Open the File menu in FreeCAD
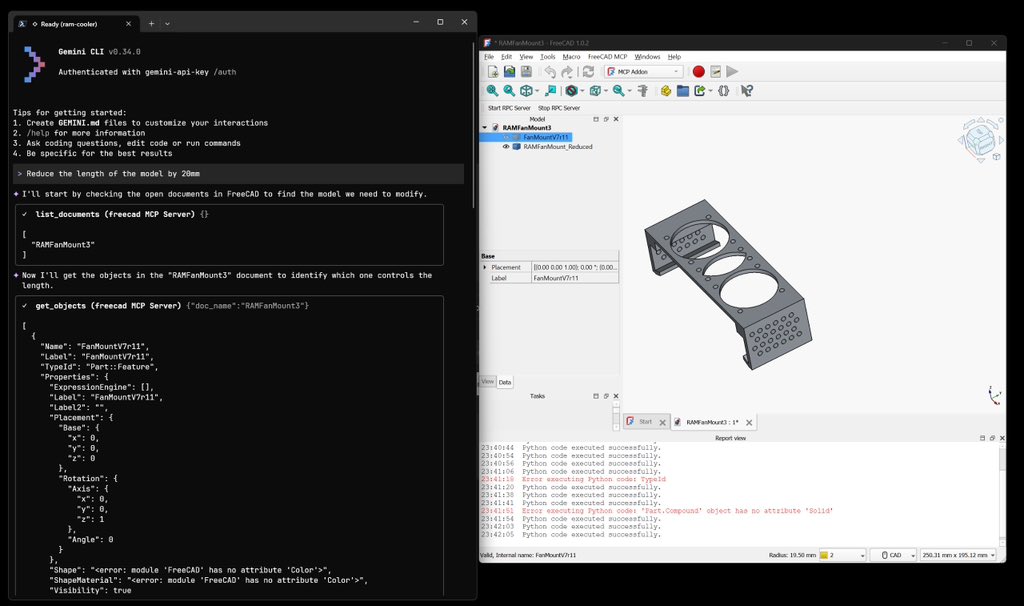This screenshot has height=606, width=1024. tap(488, 57)
